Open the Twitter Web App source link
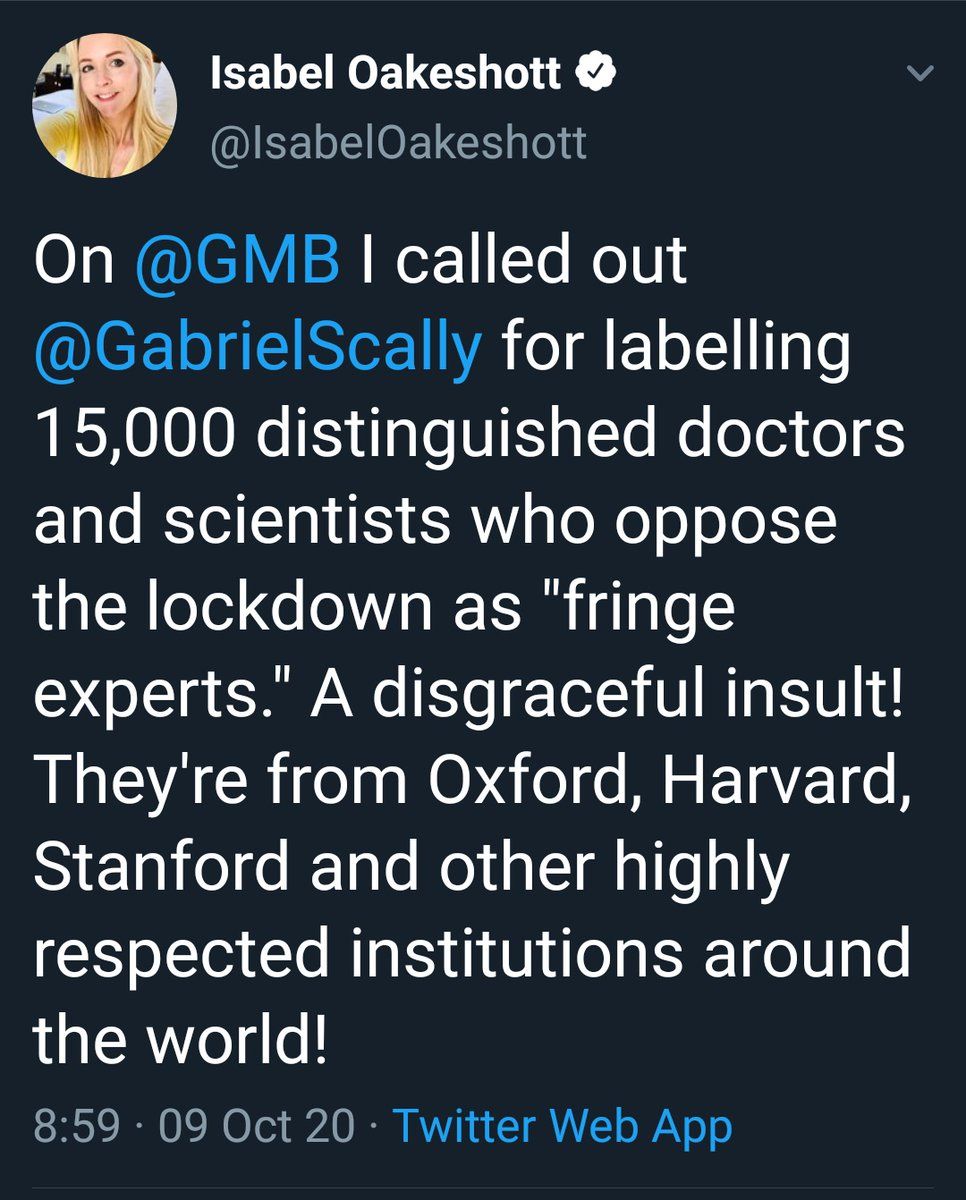The image size is (966, 1200). pyautogui.click(x=562, y=1126)
